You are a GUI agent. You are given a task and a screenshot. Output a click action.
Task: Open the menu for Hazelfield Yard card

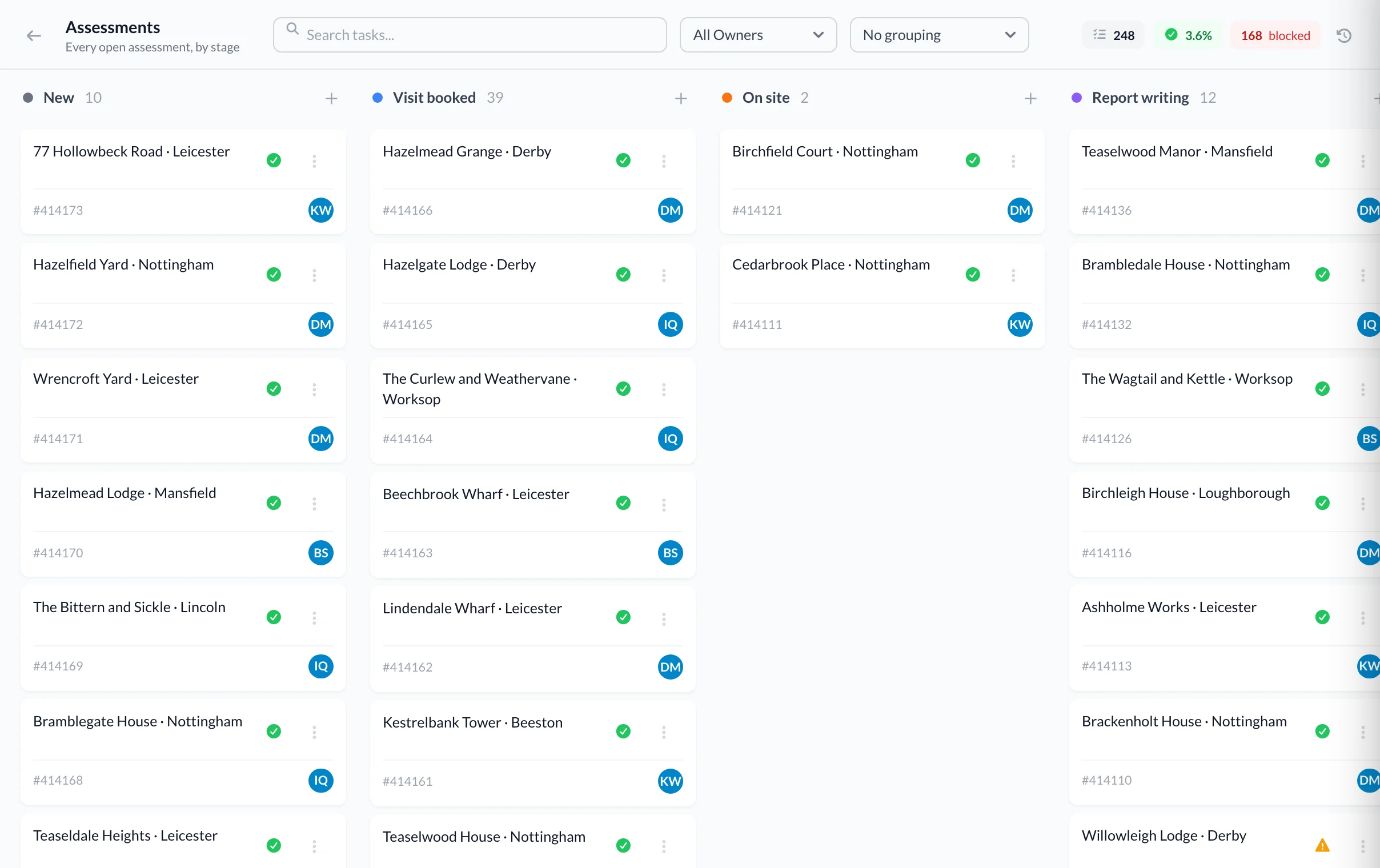(x=314, y=275)
